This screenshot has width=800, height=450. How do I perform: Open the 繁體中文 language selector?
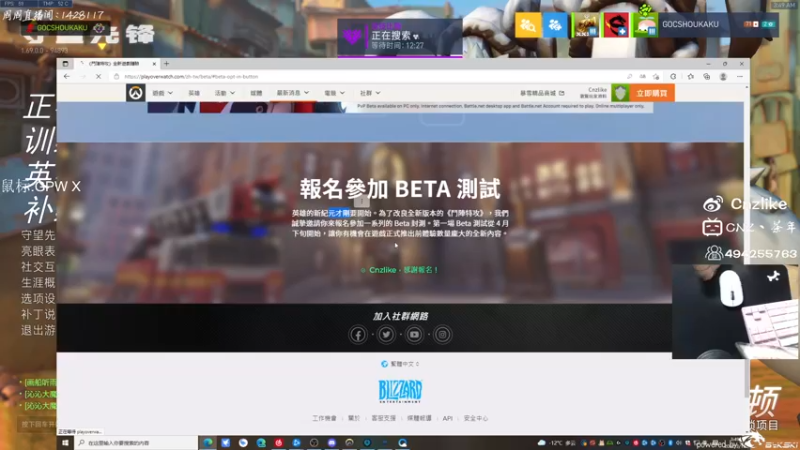[400, 364]
